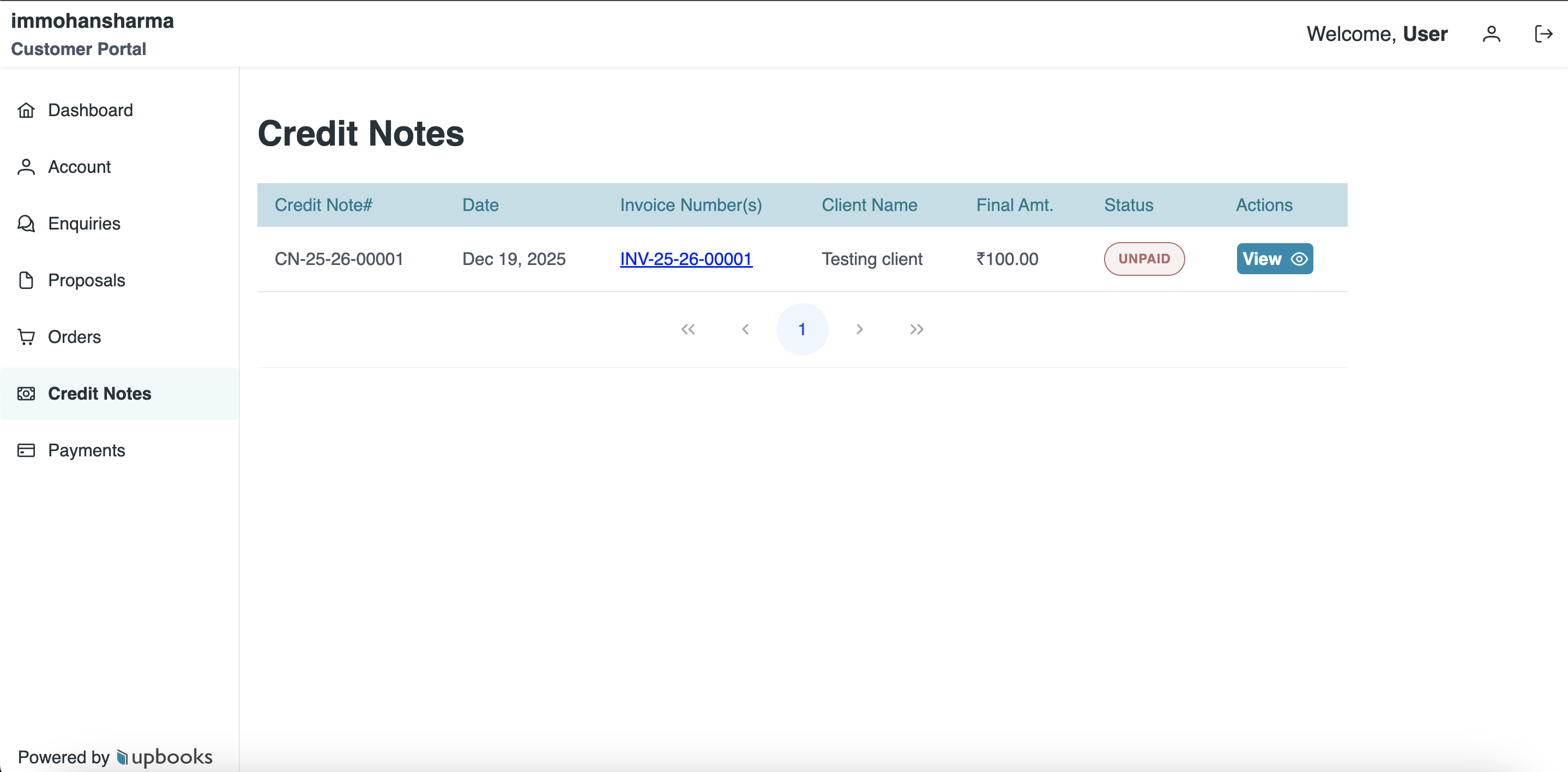Select page 1 in the pagination
This screenshot has height=772, width=1568.
click(802, 329)
